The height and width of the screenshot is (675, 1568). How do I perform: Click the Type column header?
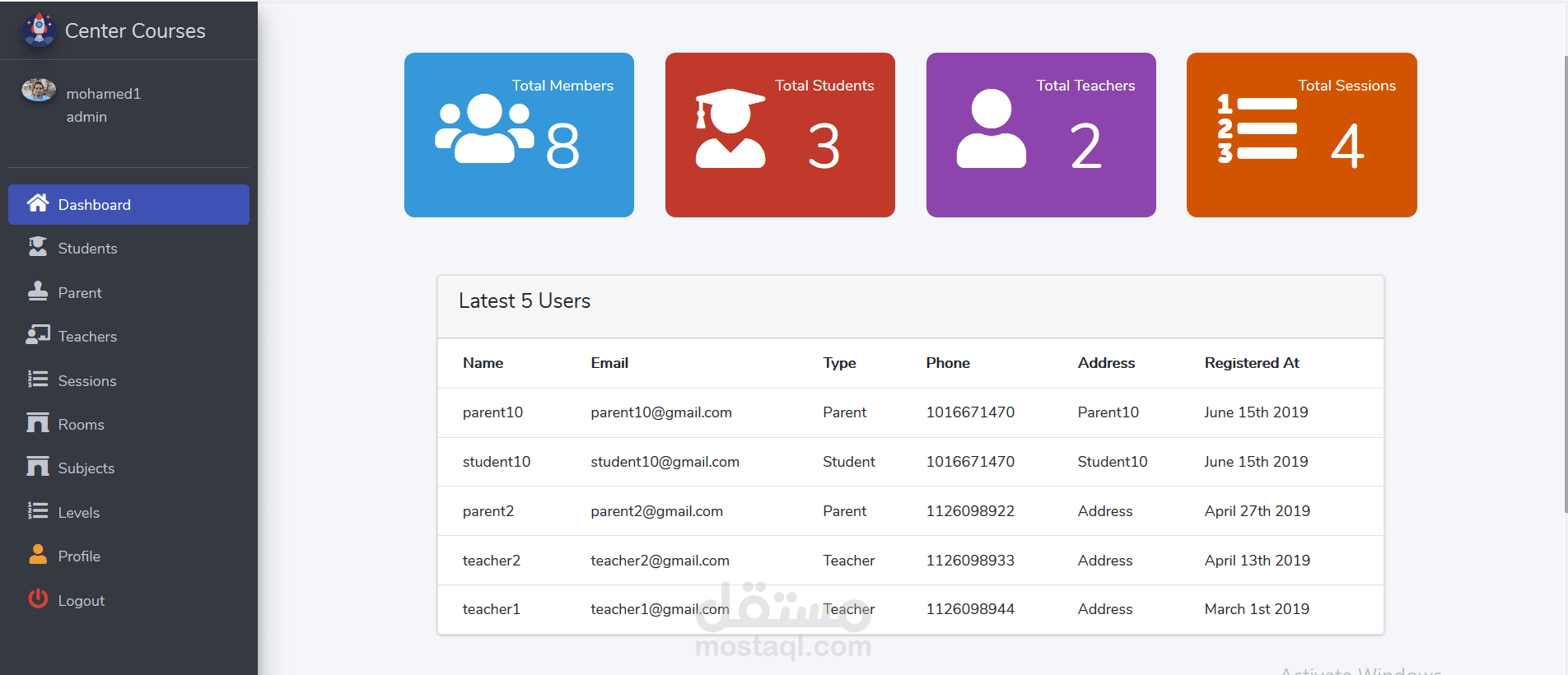tap(839, 363)
